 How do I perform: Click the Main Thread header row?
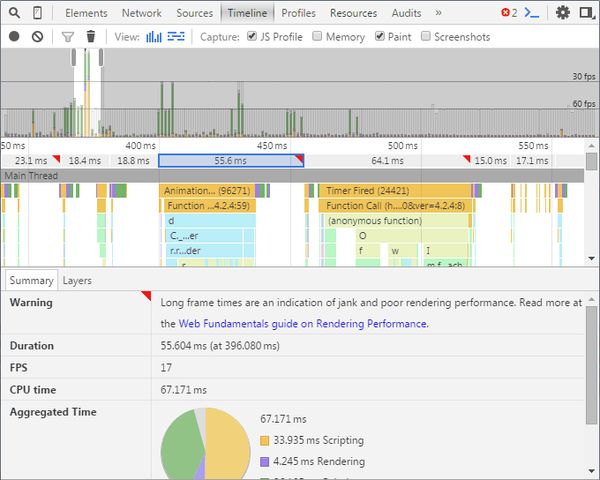tap(292, 176)
